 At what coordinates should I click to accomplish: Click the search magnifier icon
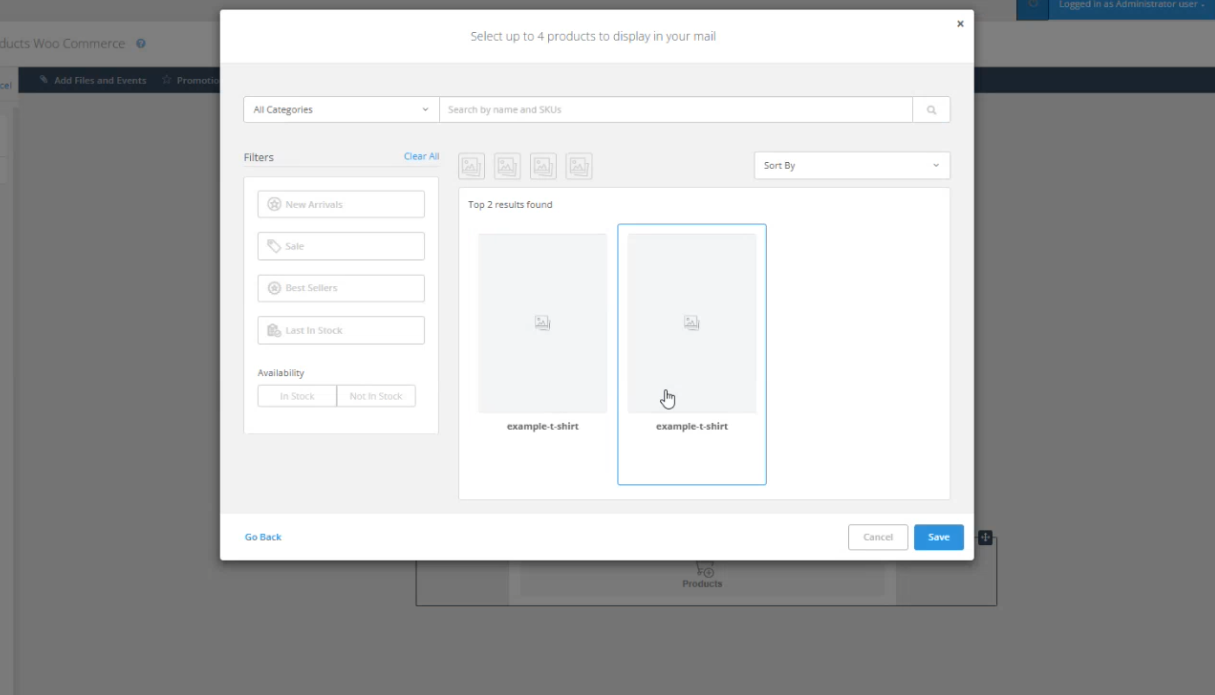[x=931, y=109]
